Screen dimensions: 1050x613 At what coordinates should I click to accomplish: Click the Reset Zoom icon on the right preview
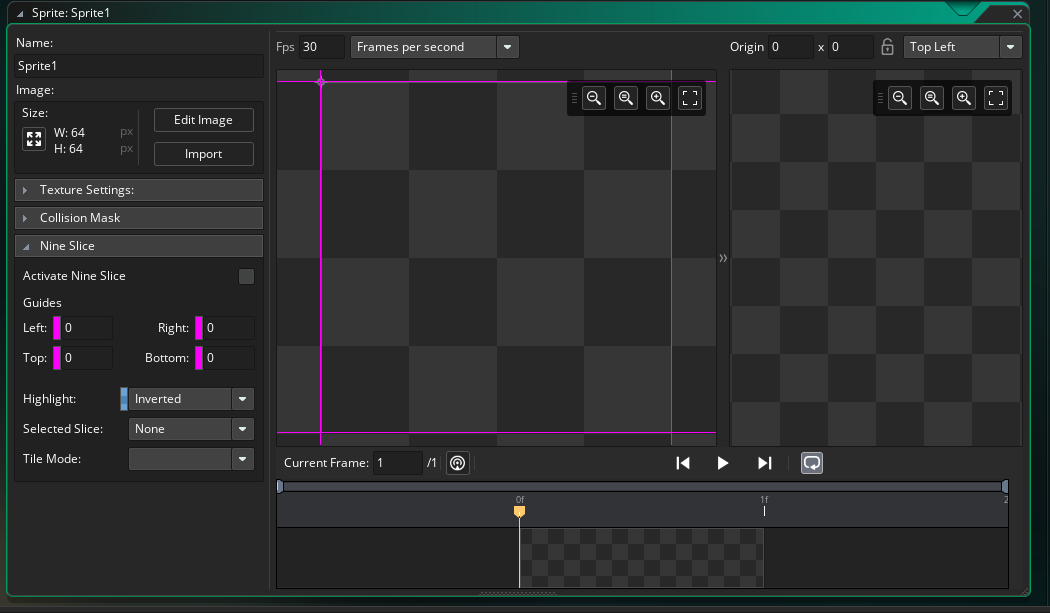click(x=931, y=97)
